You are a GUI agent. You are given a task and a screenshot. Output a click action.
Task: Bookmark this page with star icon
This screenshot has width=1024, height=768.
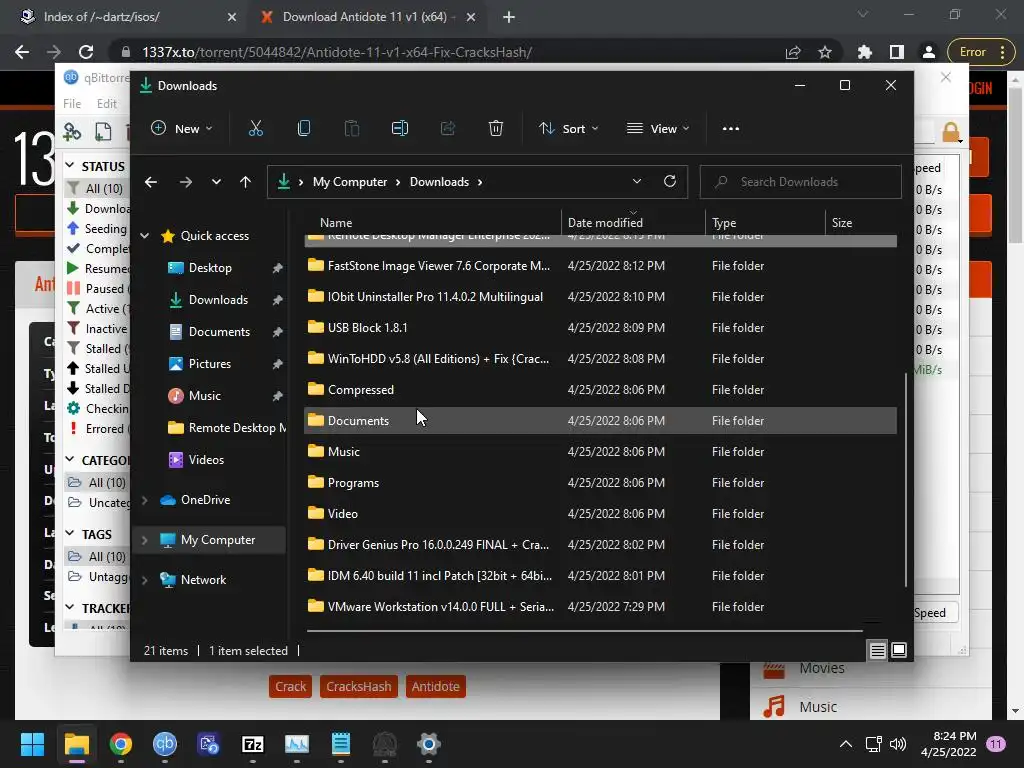[825, 52]
